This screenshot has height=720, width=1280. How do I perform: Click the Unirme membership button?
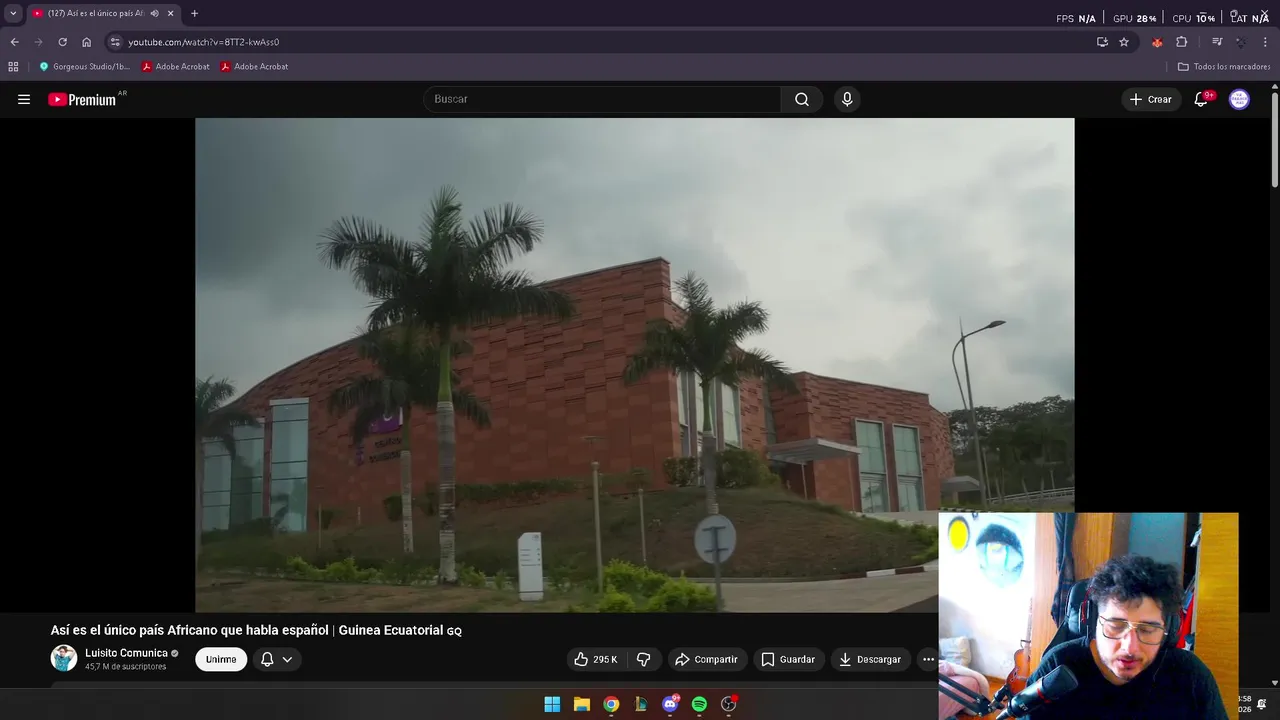(x=221, y=659)
